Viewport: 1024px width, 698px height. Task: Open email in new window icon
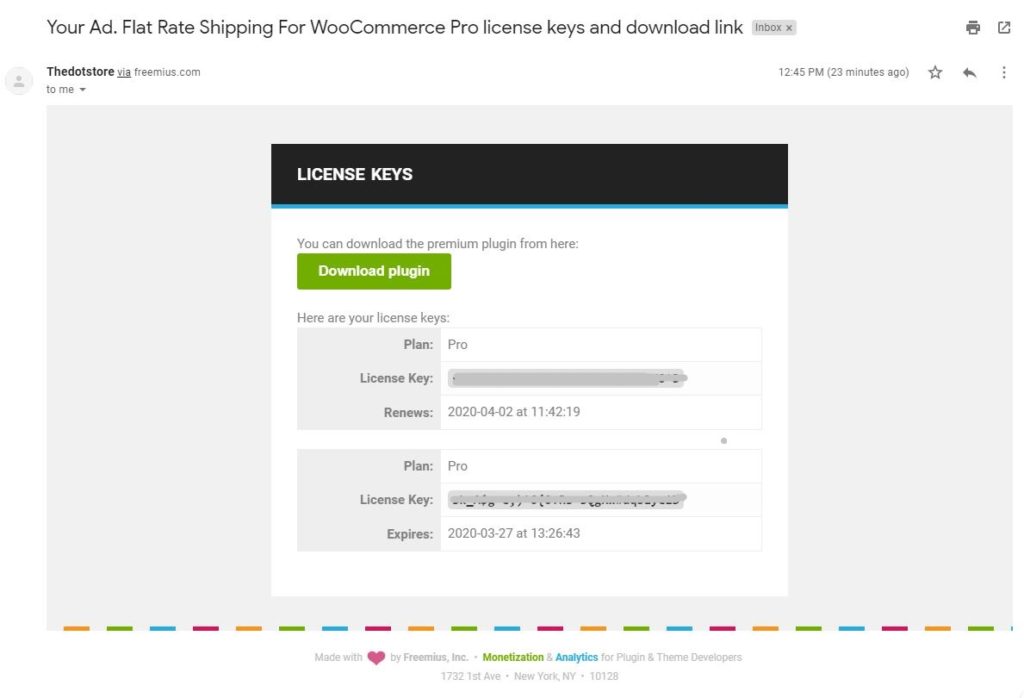pos(1004,27)
